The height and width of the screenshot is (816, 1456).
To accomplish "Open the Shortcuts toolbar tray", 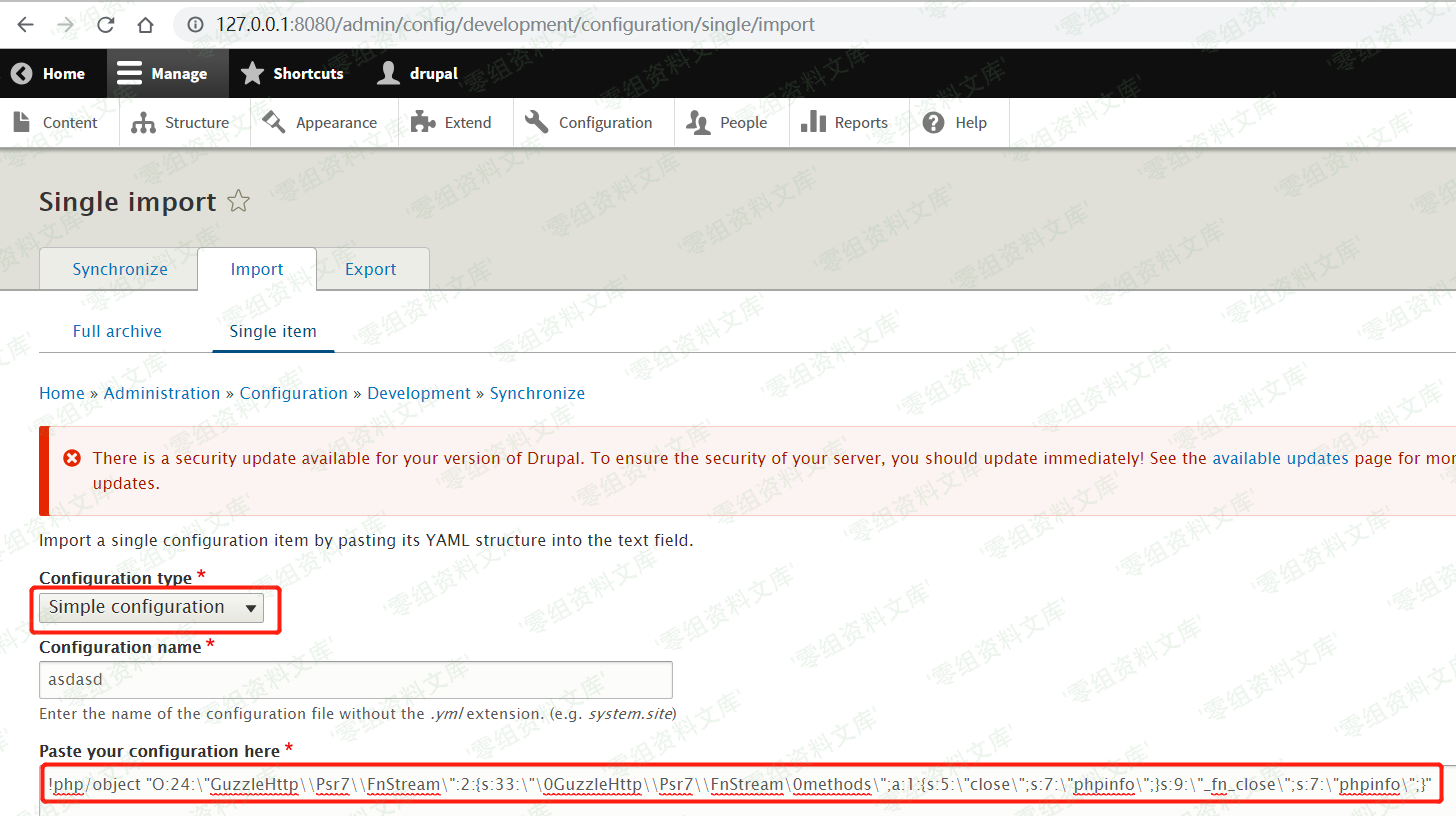I will [x=293, y=74].
